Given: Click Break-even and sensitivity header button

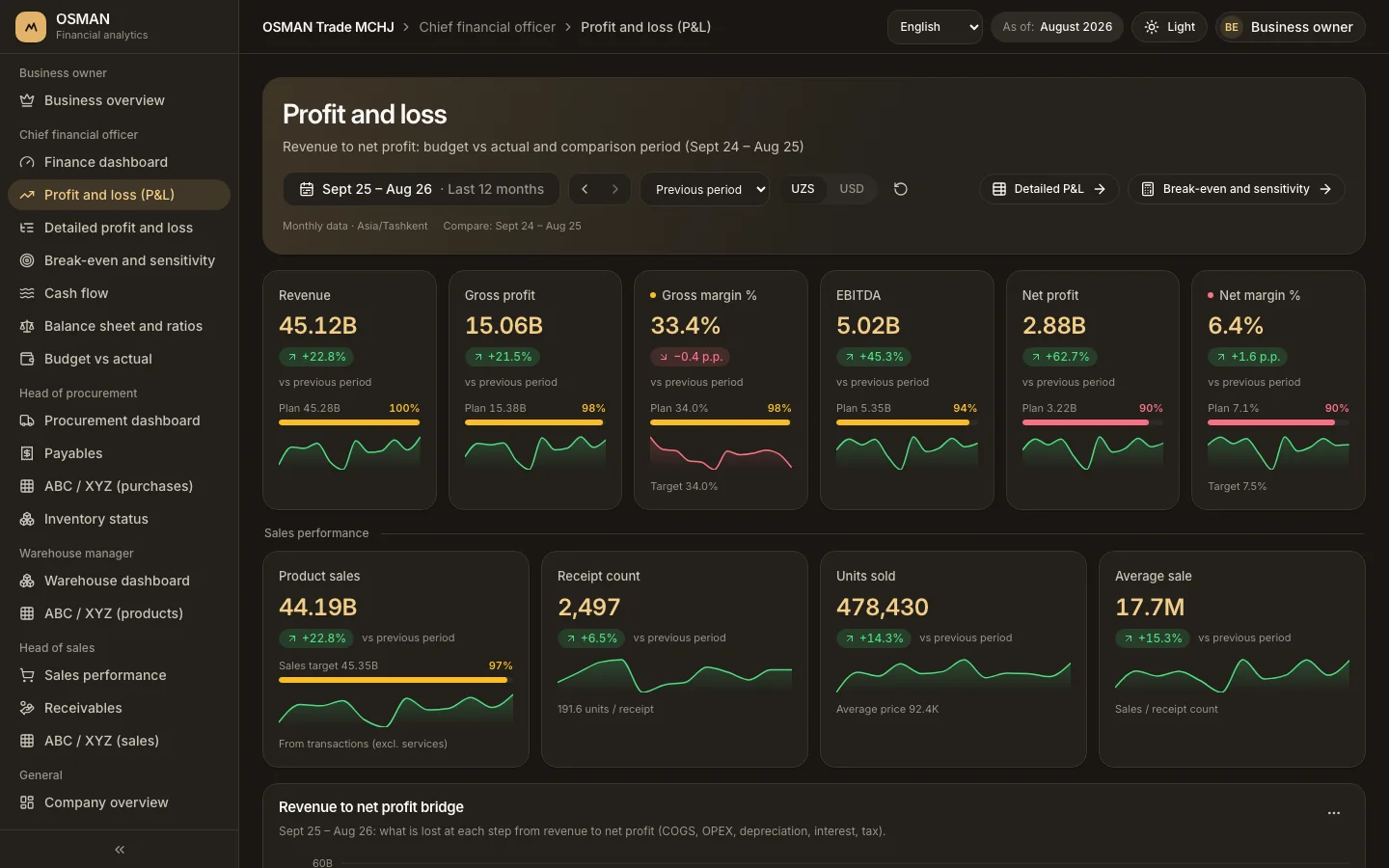Looking at the screenshot, I should pos(1237,189).
